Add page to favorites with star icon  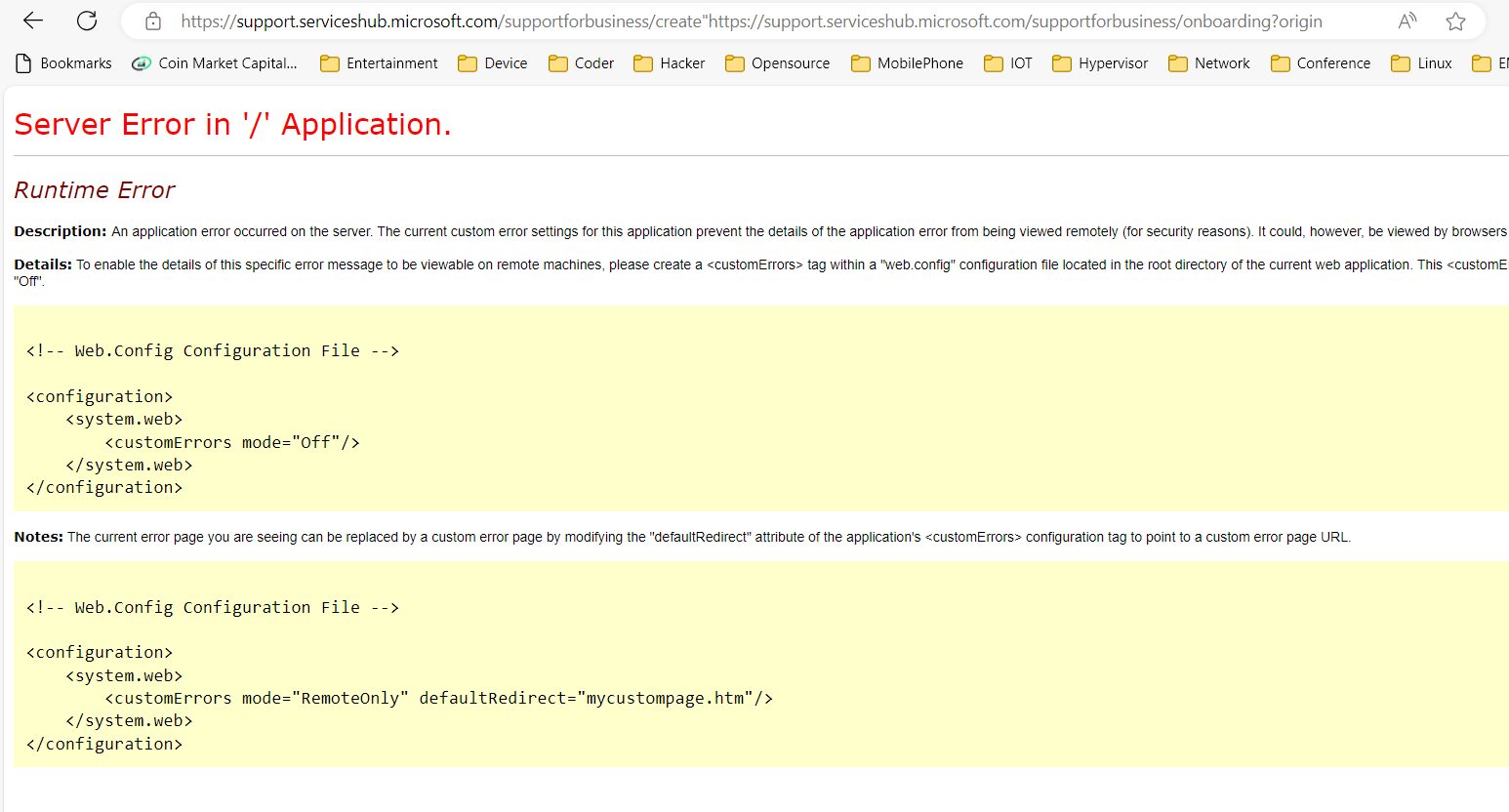(1455, 20)
